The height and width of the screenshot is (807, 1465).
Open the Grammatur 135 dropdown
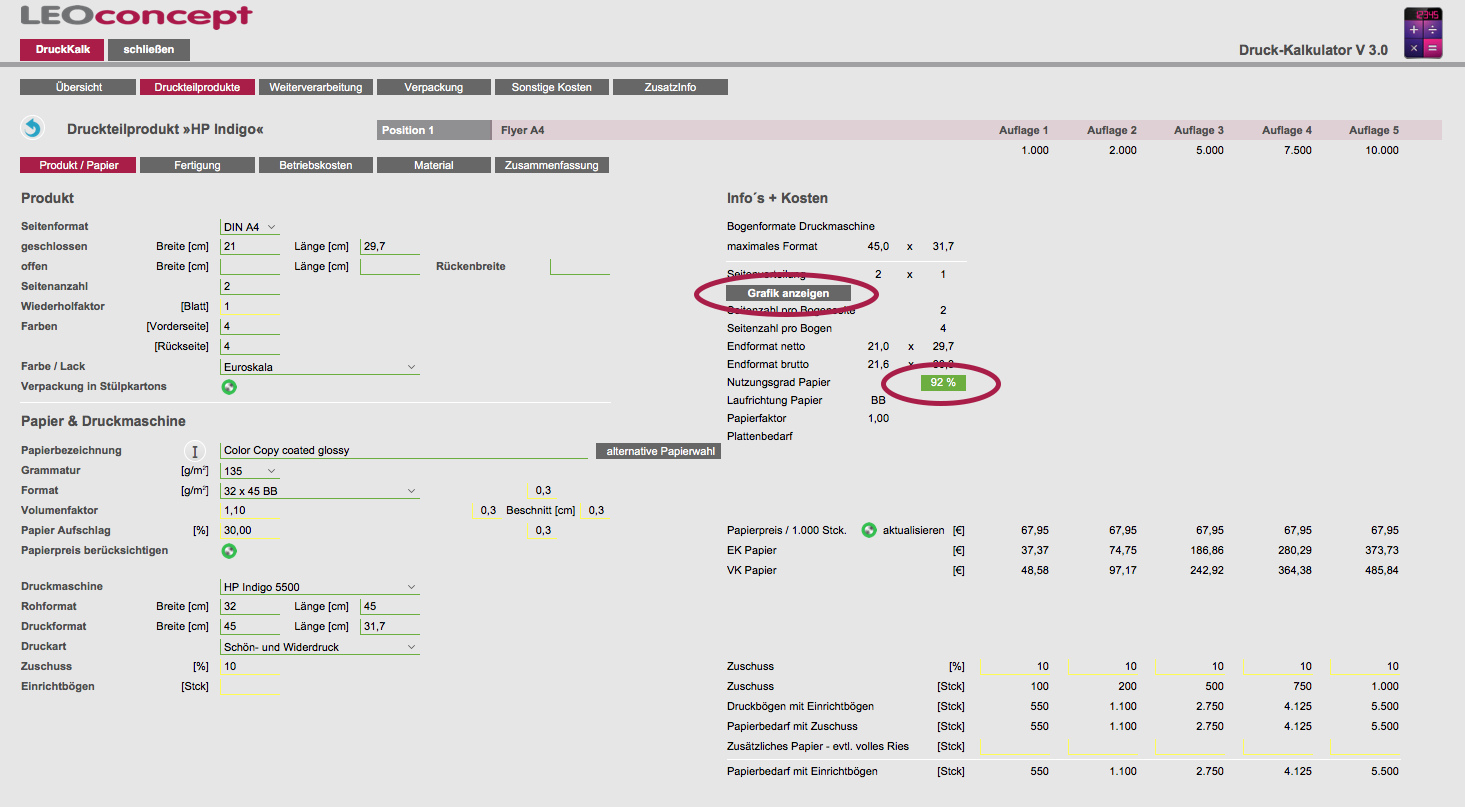point(249,471)
